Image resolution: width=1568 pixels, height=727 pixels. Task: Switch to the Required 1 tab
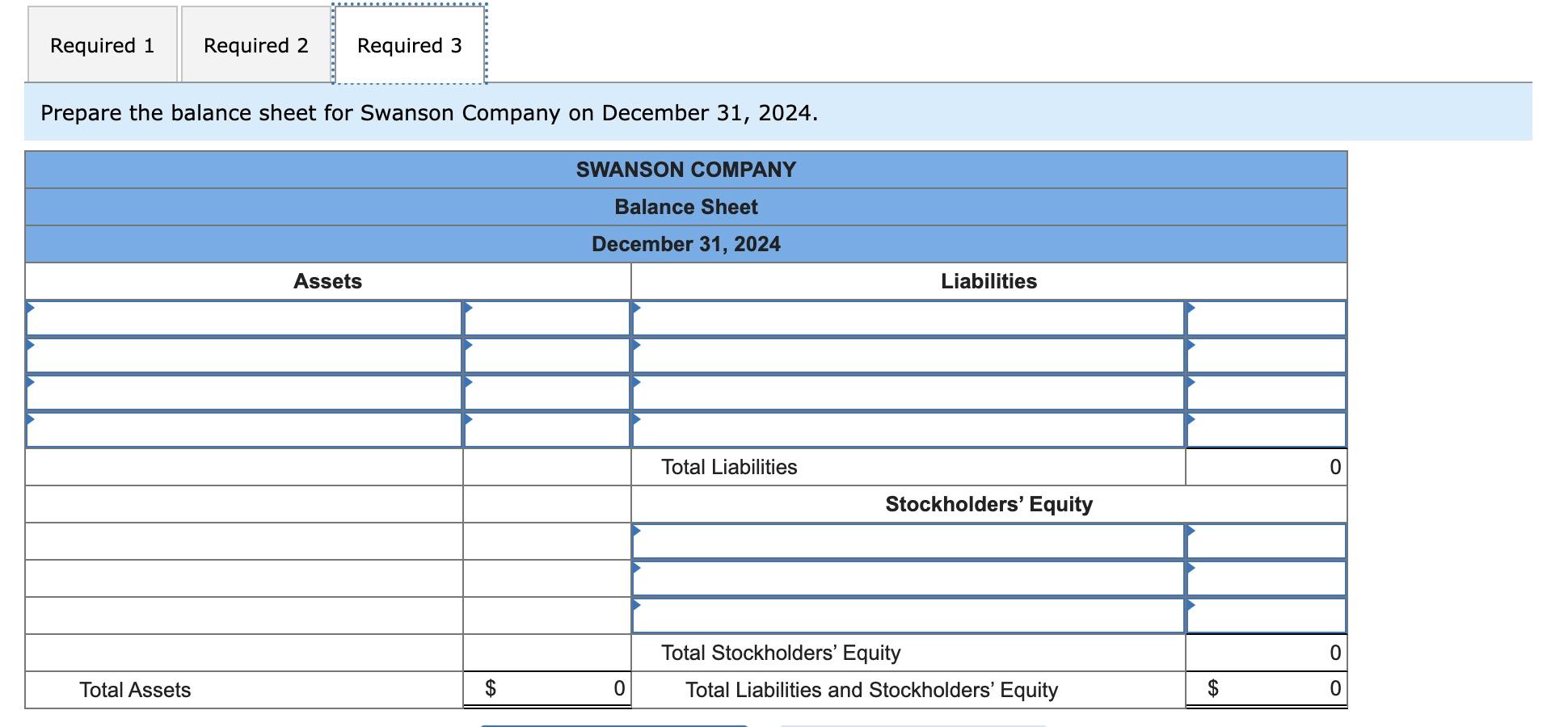click(103, 44)
